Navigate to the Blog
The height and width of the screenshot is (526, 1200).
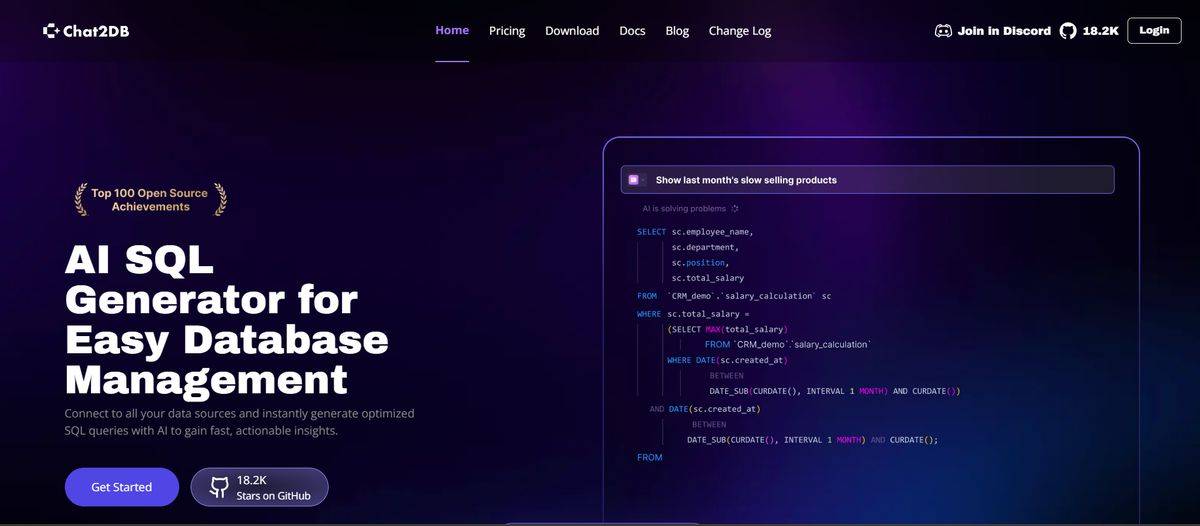(x=677, y=31)
